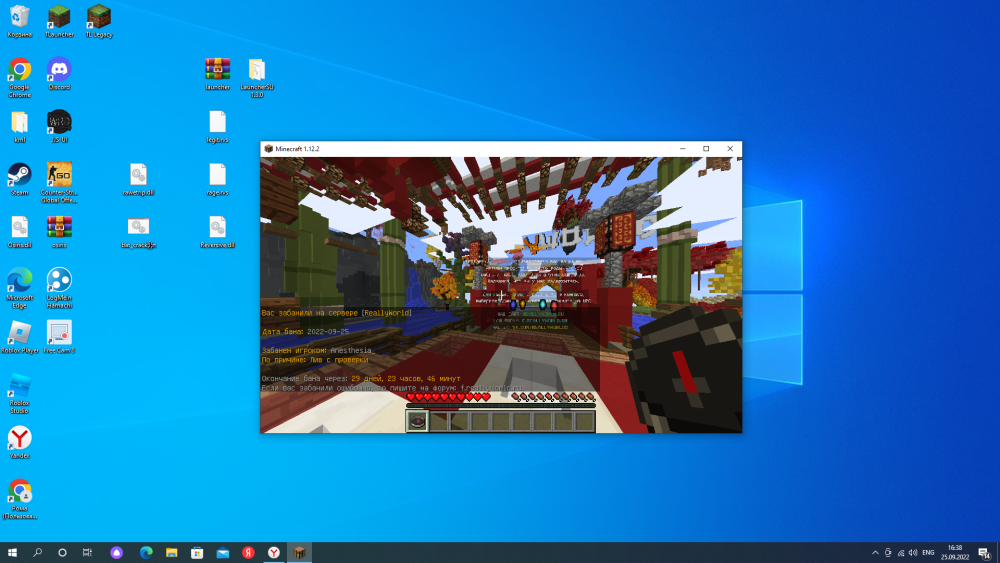Select the kml folder on desktop
Viewport: 1000px width, 563px height.
20,126
